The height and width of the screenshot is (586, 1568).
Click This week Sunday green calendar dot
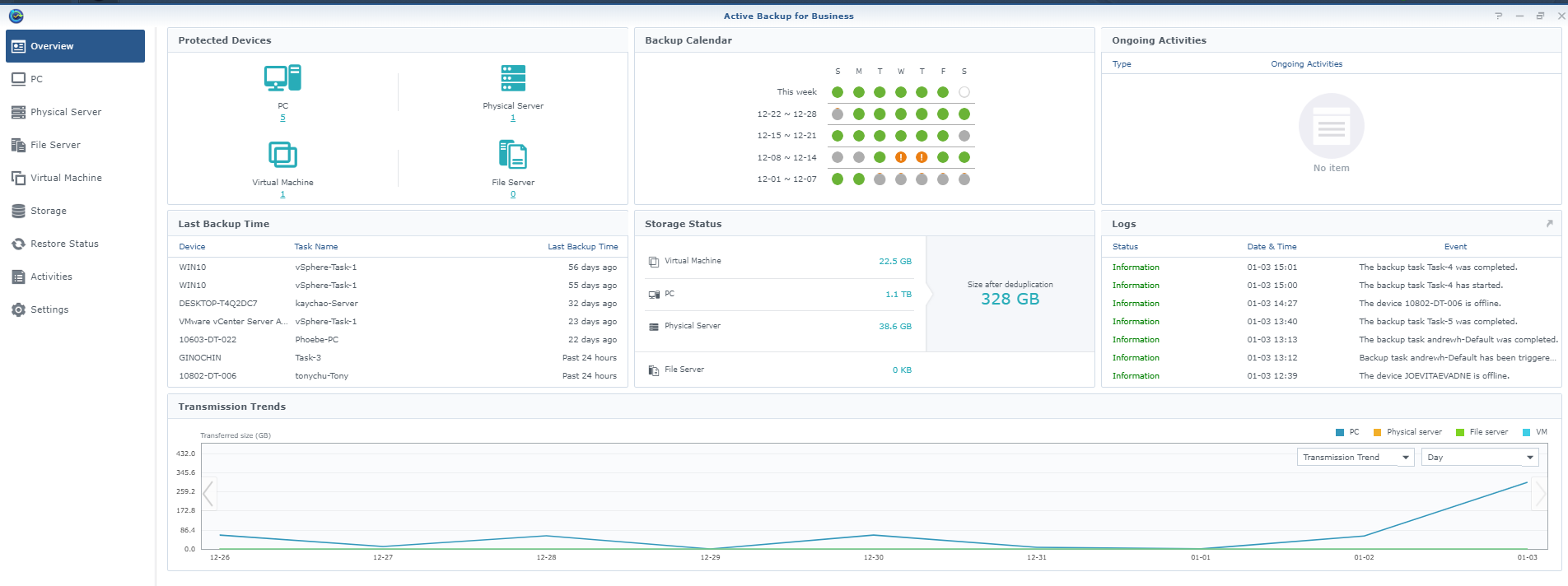[x=838, y=92]
